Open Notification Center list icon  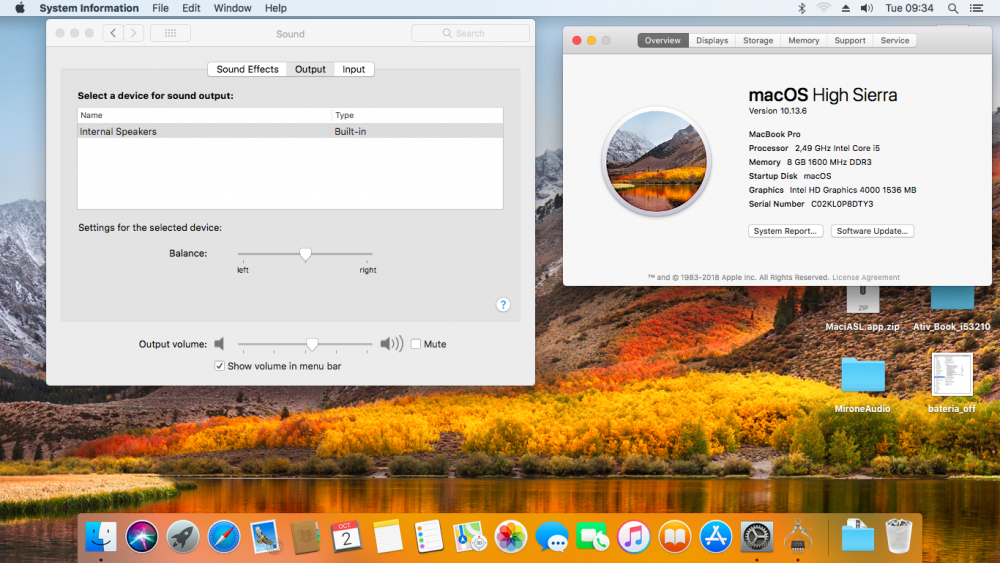[x=976, y=8]
